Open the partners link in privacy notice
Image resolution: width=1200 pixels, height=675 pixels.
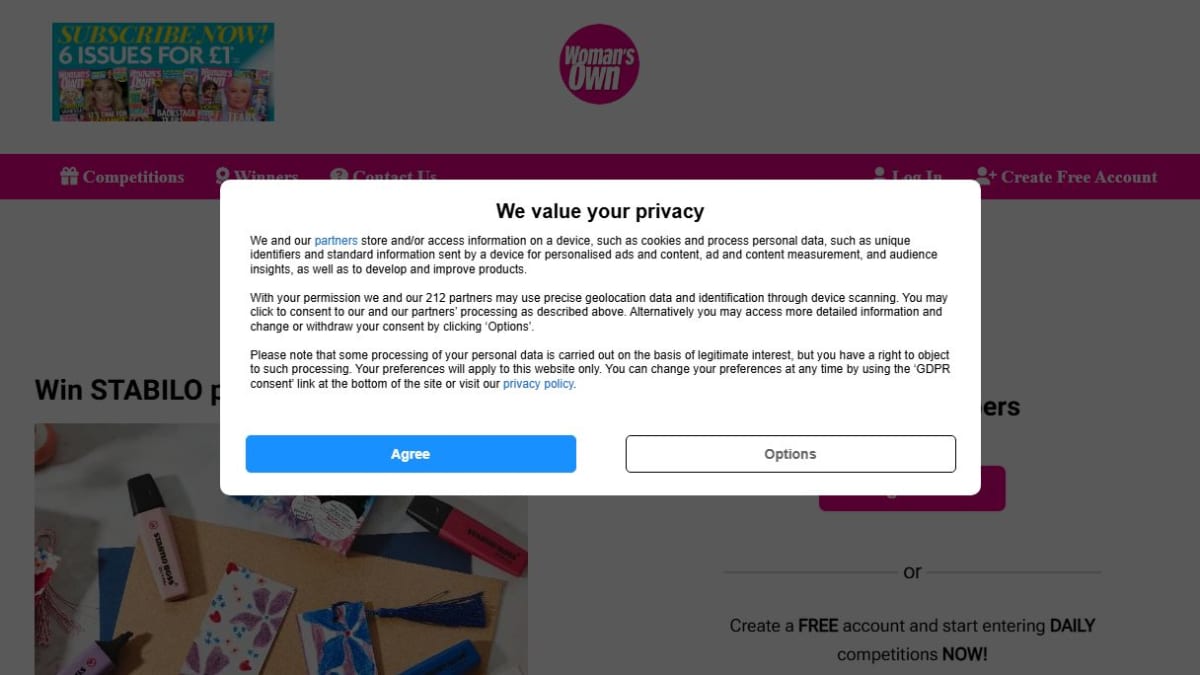336,241
